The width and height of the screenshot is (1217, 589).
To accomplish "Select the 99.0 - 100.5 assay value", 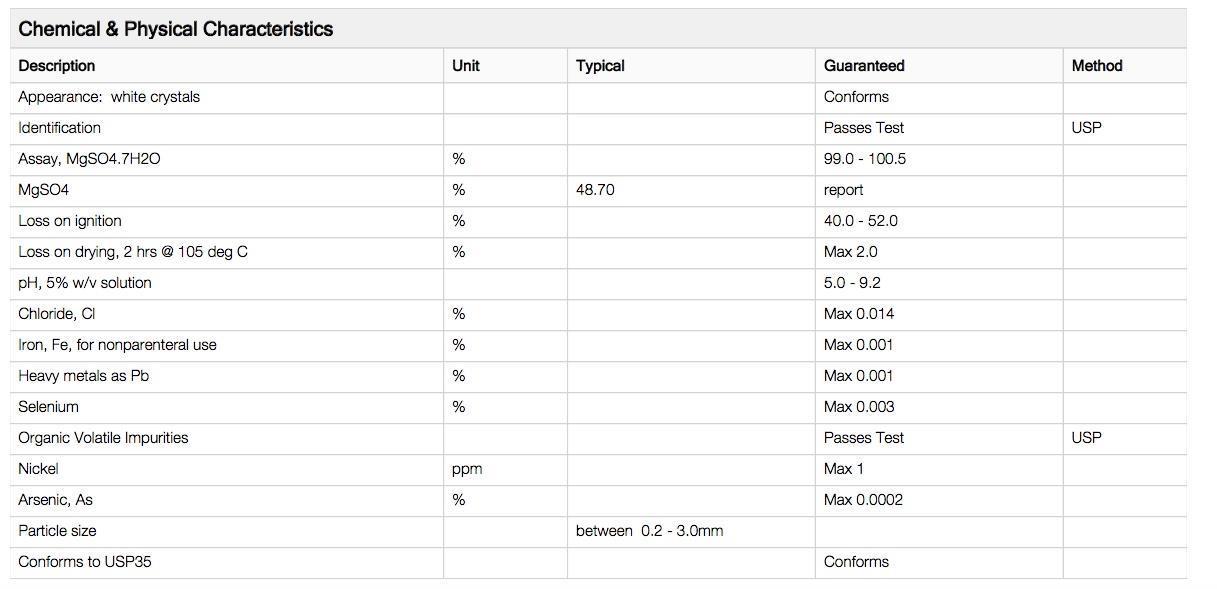I will tap(865, 159).
